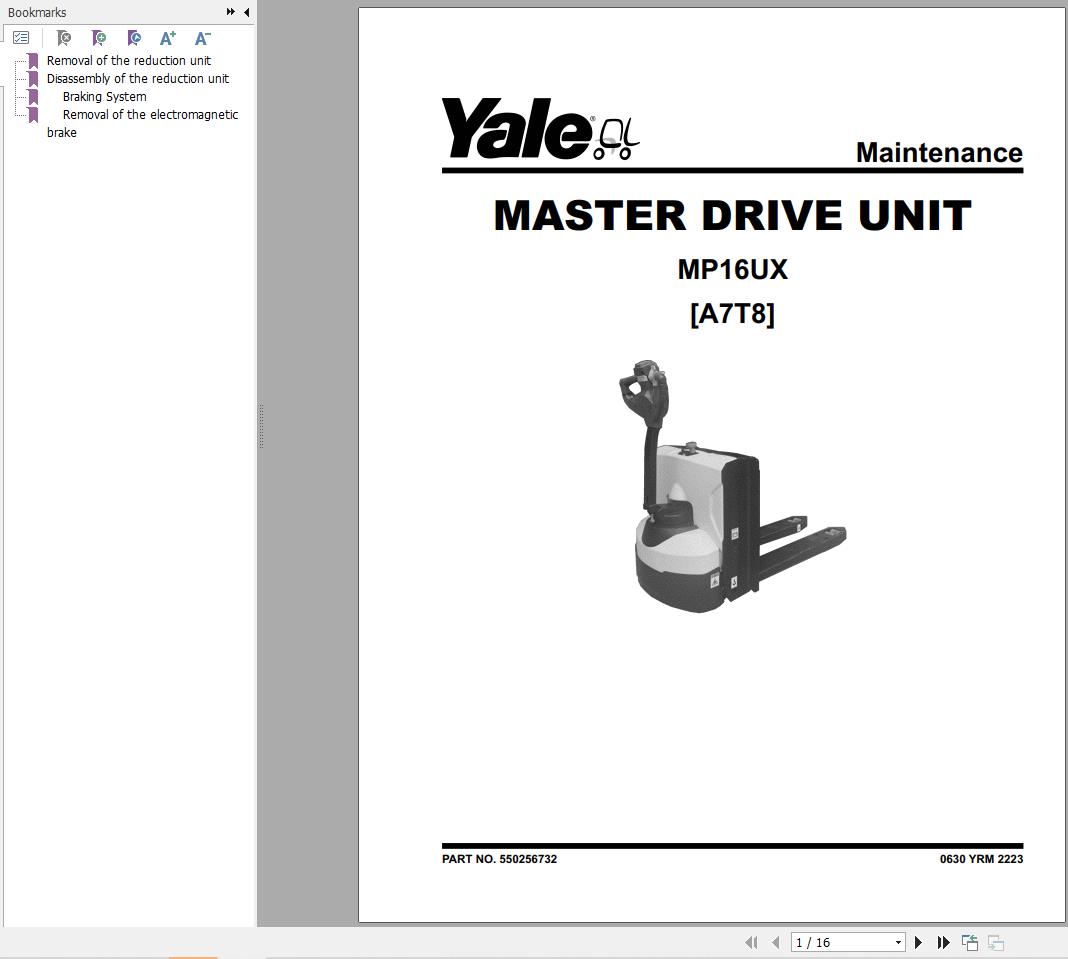The image size is (1068, 959).
Task: Open the Bookmarks panel options icon
Action: pos(21,37)
